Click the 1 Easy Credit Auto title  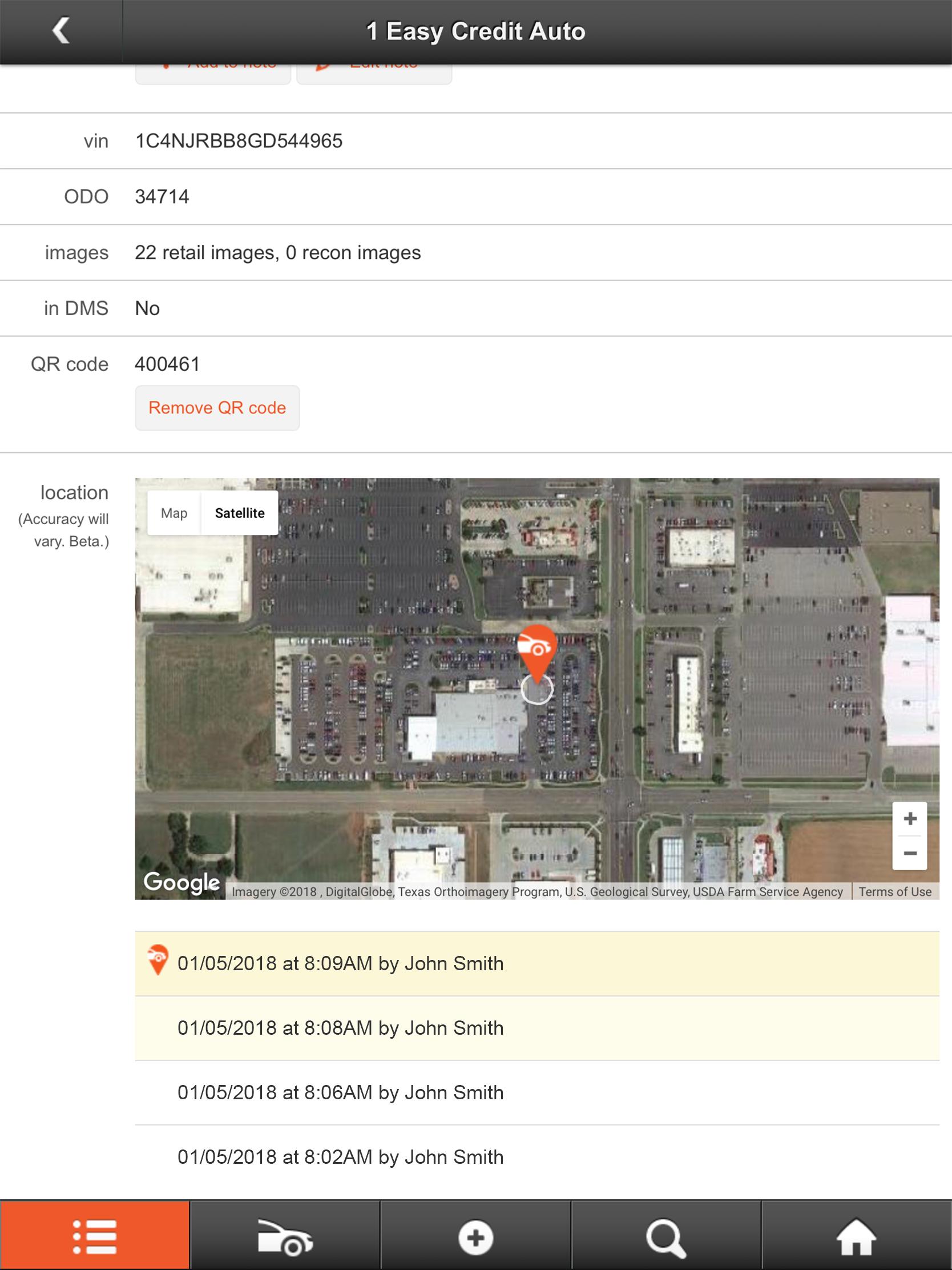[x=475, y=31]
